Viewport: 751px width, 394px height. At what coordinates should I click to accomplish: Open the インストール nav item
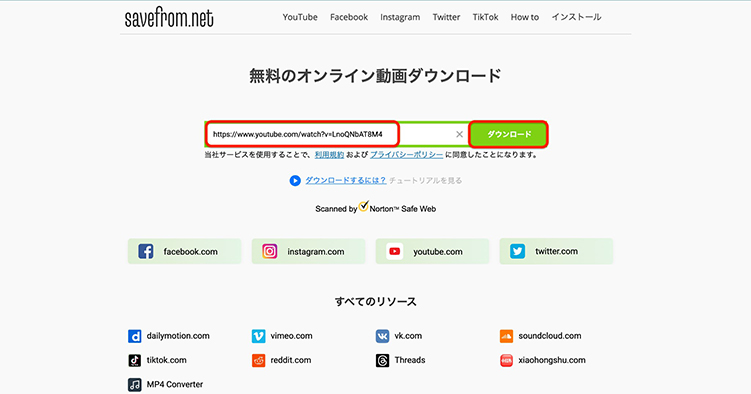click(576, 17)
